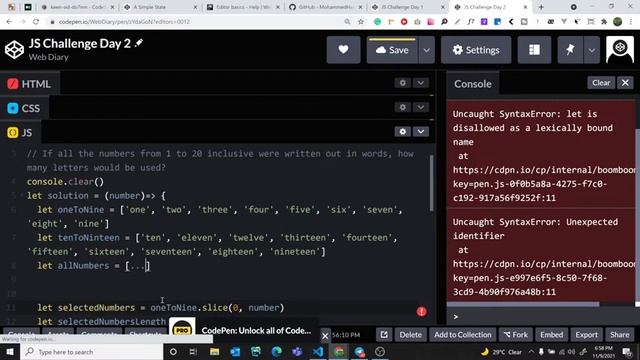This screenshot has width=640, height=360.
Task: Click the CodePen logo icon
Action: [14, 50]
